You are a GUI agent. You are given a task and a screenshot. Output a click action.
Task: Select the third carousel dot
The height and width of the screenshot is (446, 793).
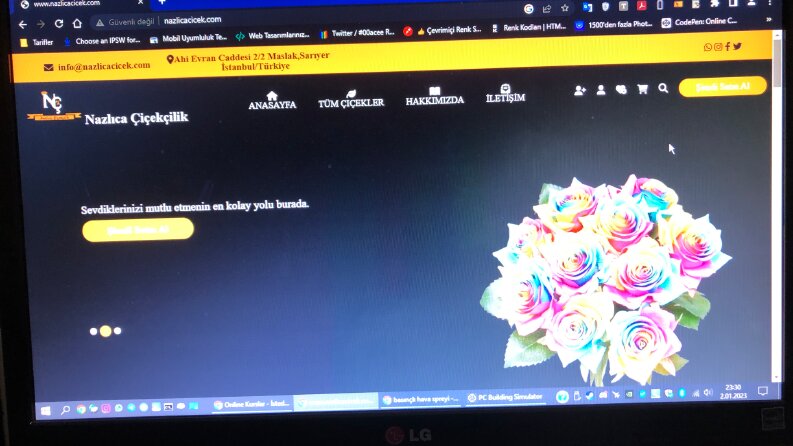pyautogui.click(x=117, y=331)
